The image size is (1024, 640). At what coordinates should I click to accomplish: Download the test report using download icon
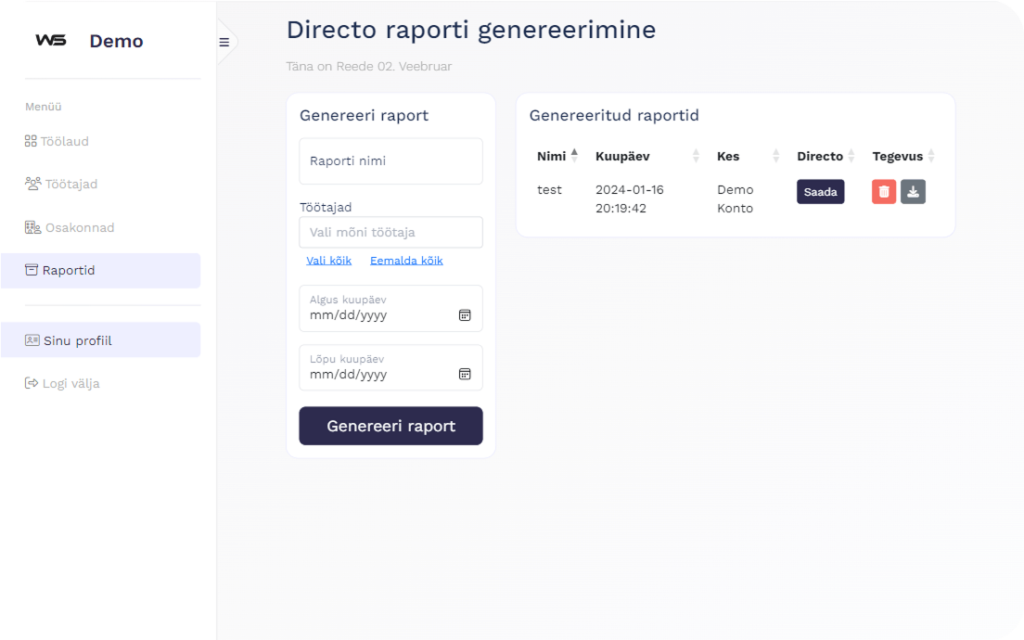pyautogui.click(x=913, y=192)
